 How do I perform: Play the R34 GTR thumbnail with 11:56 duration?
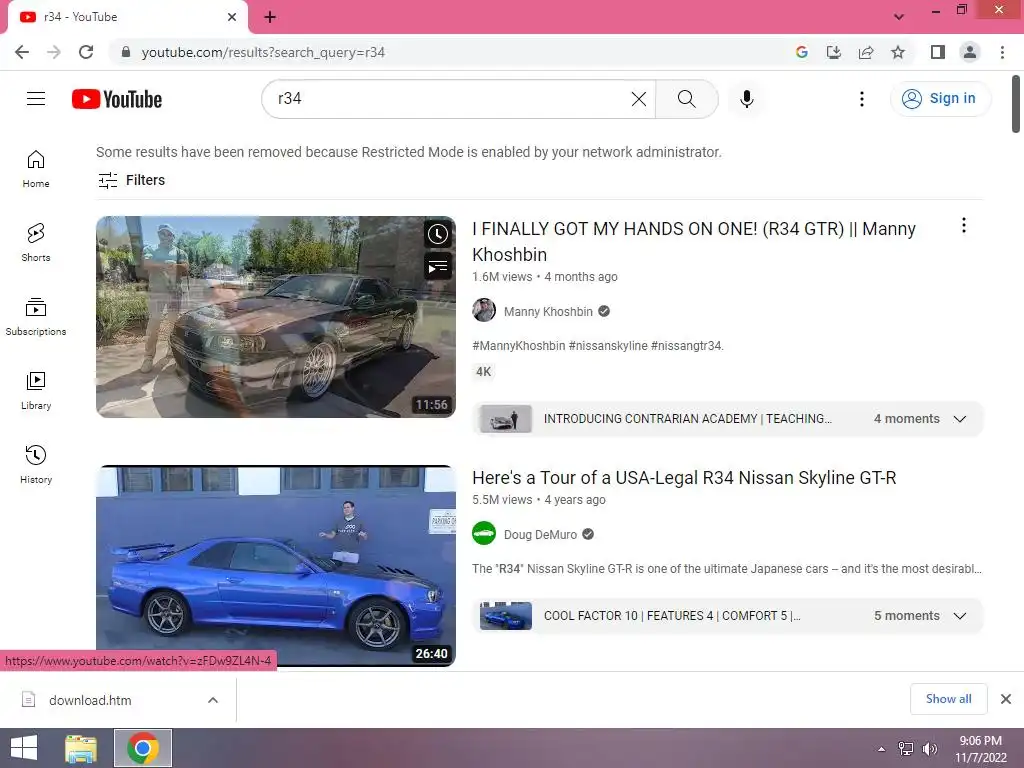click(x=276, y=317)
